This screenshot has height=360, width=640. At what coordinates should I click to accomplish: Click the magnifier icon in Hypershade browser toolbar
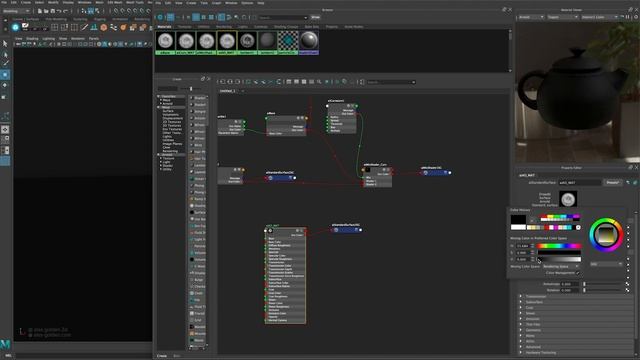(237, 17)
